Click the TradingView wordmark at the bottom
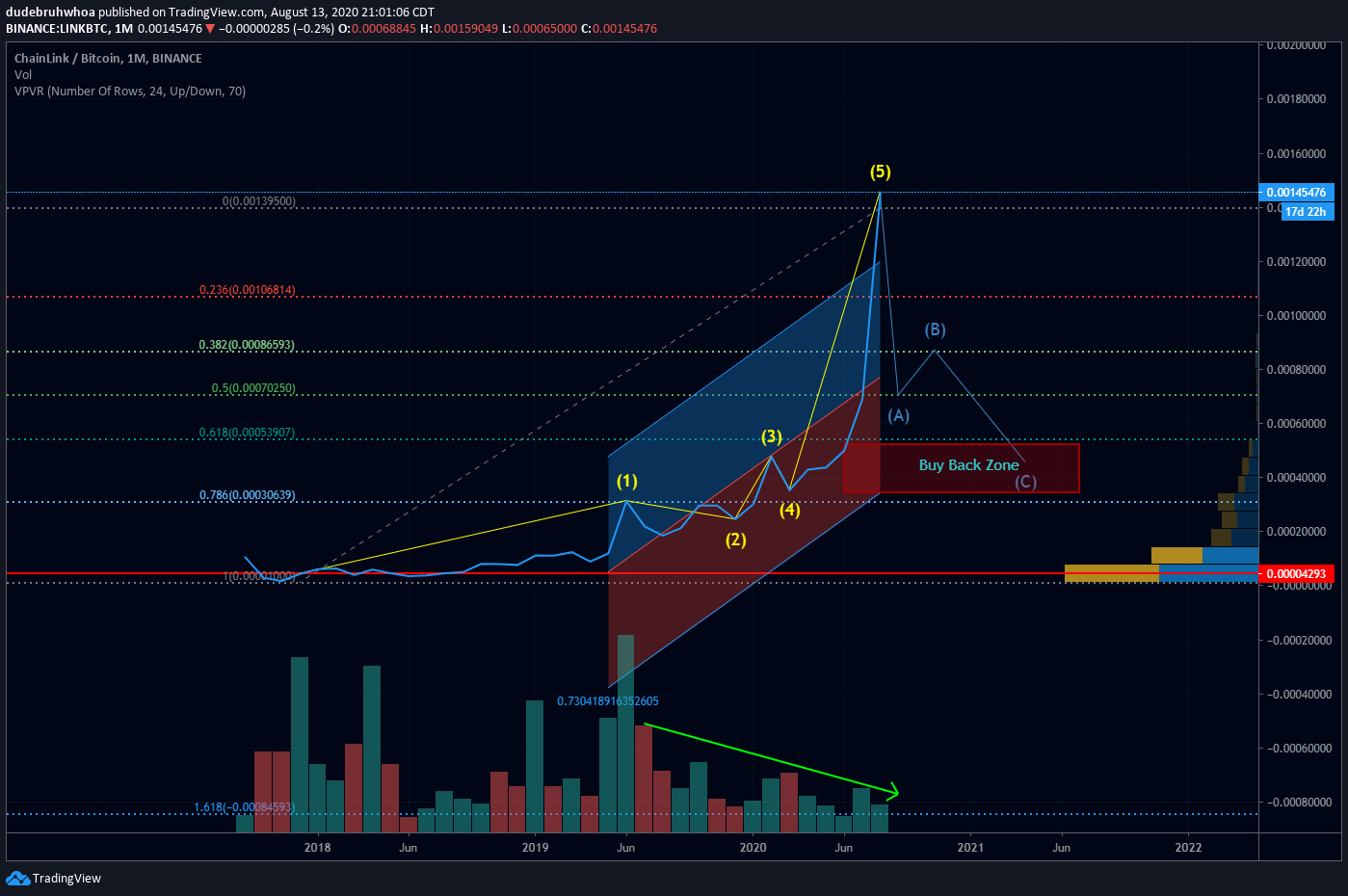The image size is (1348, 896). click(x=66, y=878)
